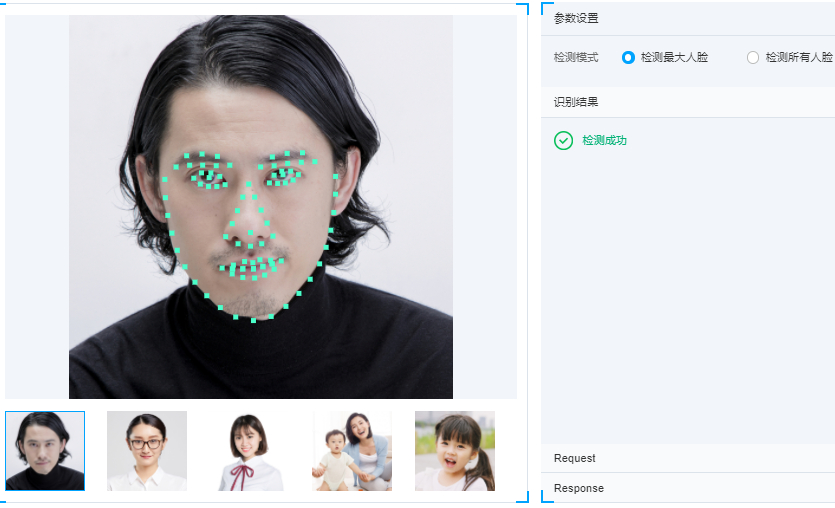The height and width of the screenshot is (508, 835).
Task: Choose the girl with red ribbon thumbnail
Action: tap(249, 450)
